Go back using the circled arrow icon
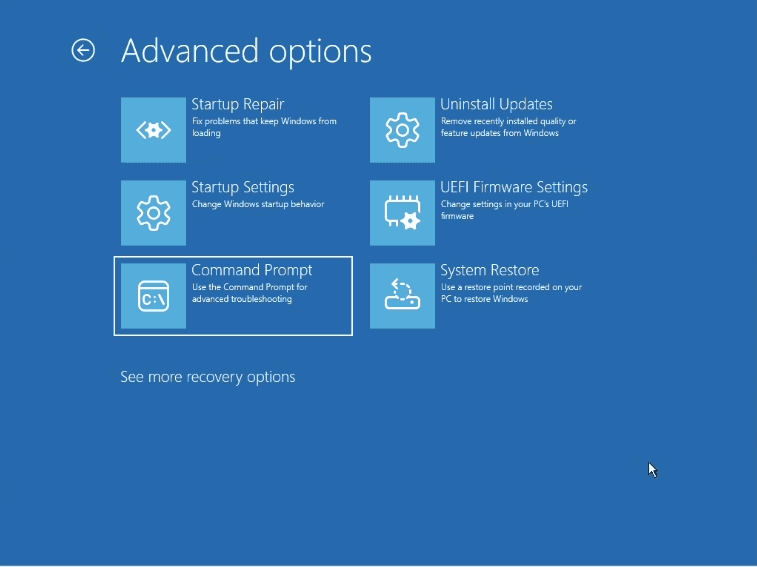The height and width of the screenshot is (567, 757). (83, 50)
